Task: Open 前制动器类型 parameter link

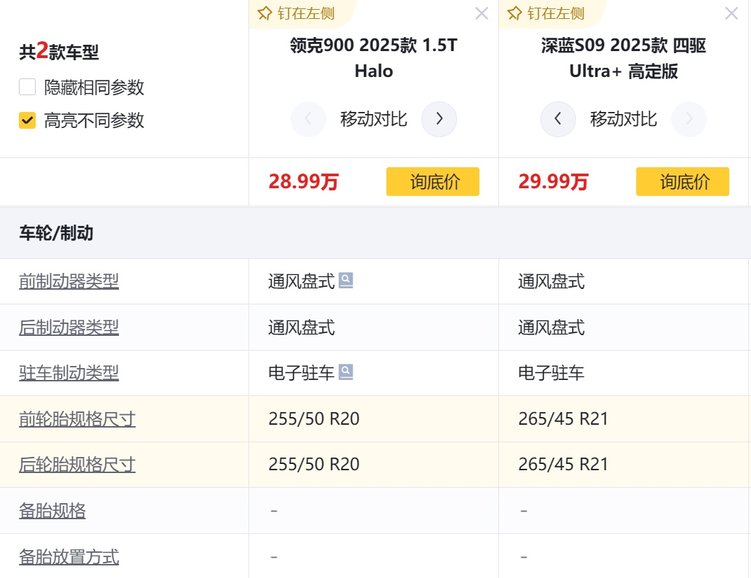Action: click(69, 281)
